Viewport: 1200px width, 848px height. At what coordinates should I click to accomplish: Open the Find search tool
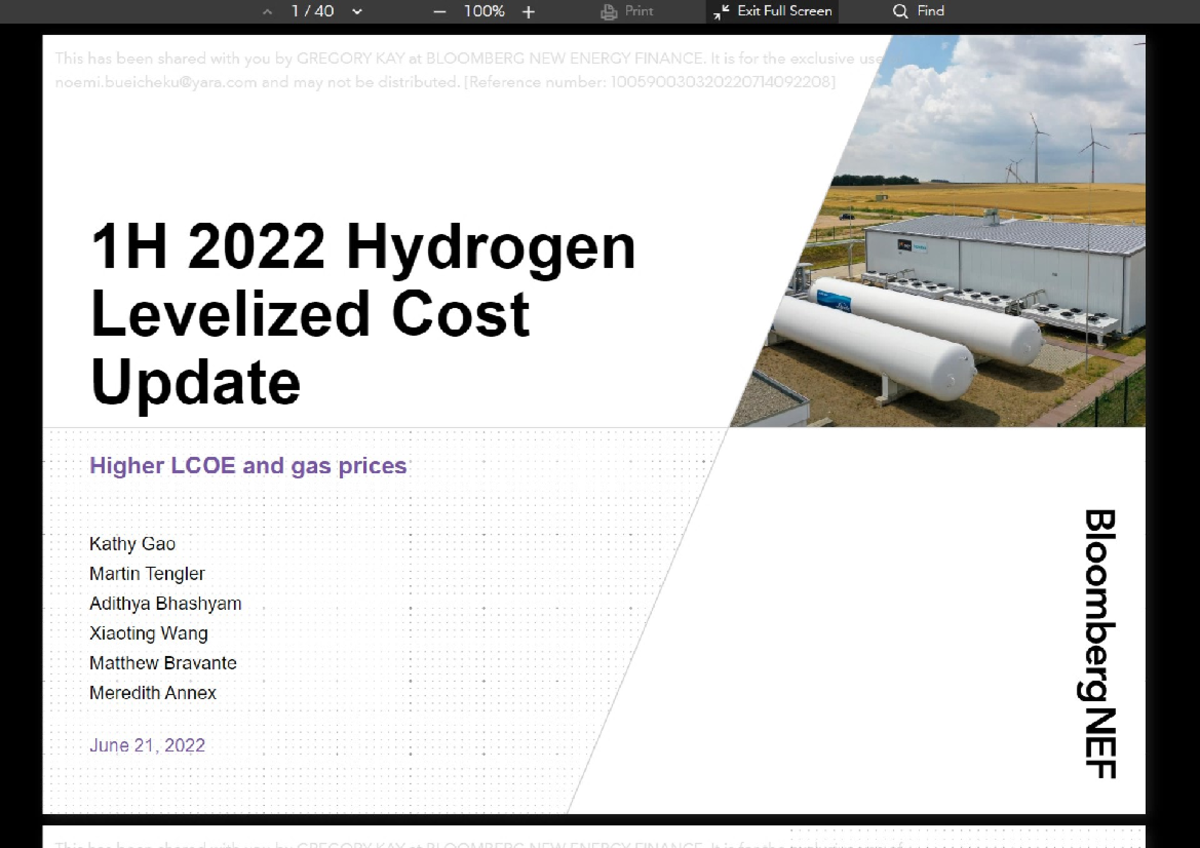tap(918, 11)
